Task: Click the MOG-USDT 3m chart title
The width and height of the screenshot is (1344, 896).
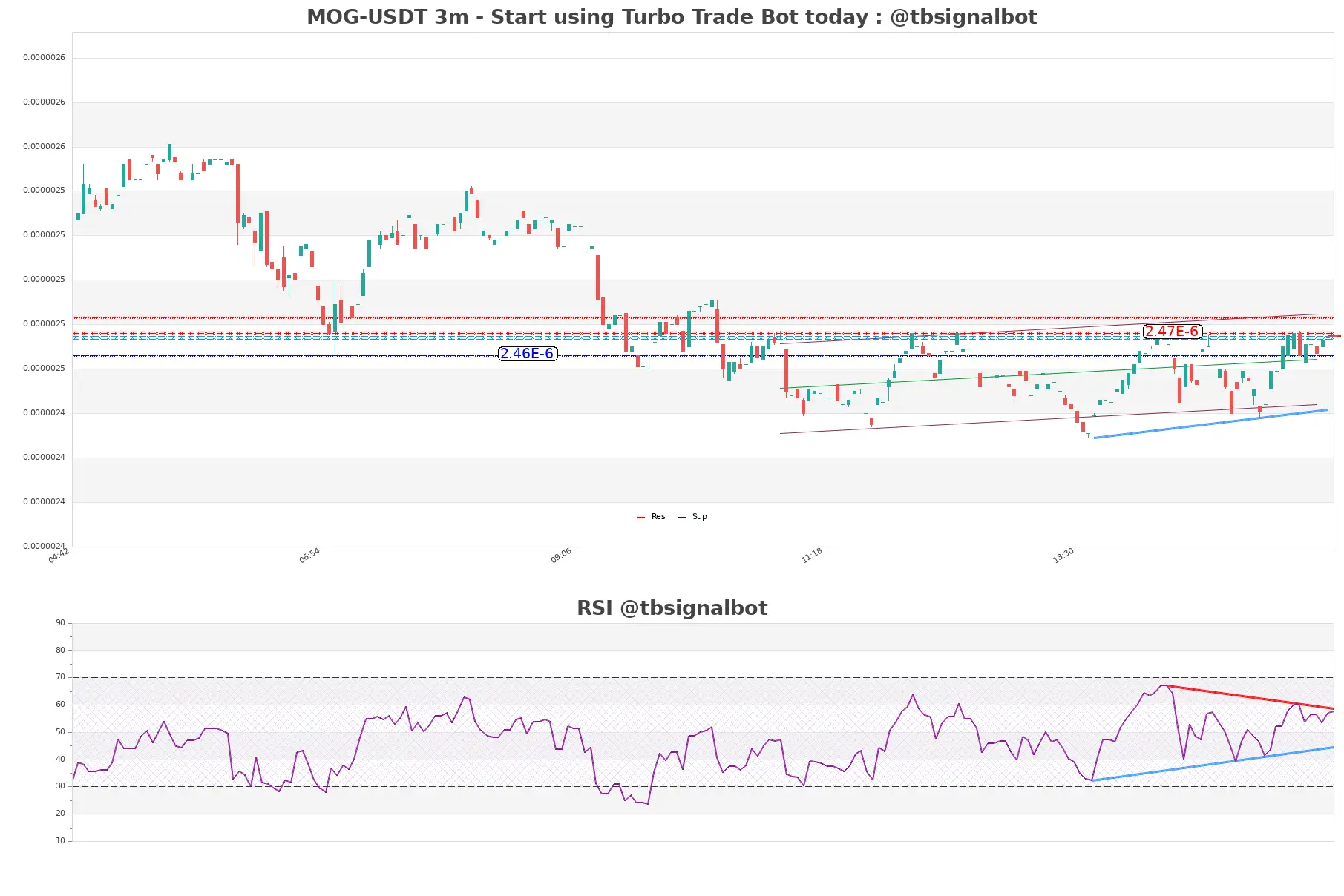Action: [672, 17]
